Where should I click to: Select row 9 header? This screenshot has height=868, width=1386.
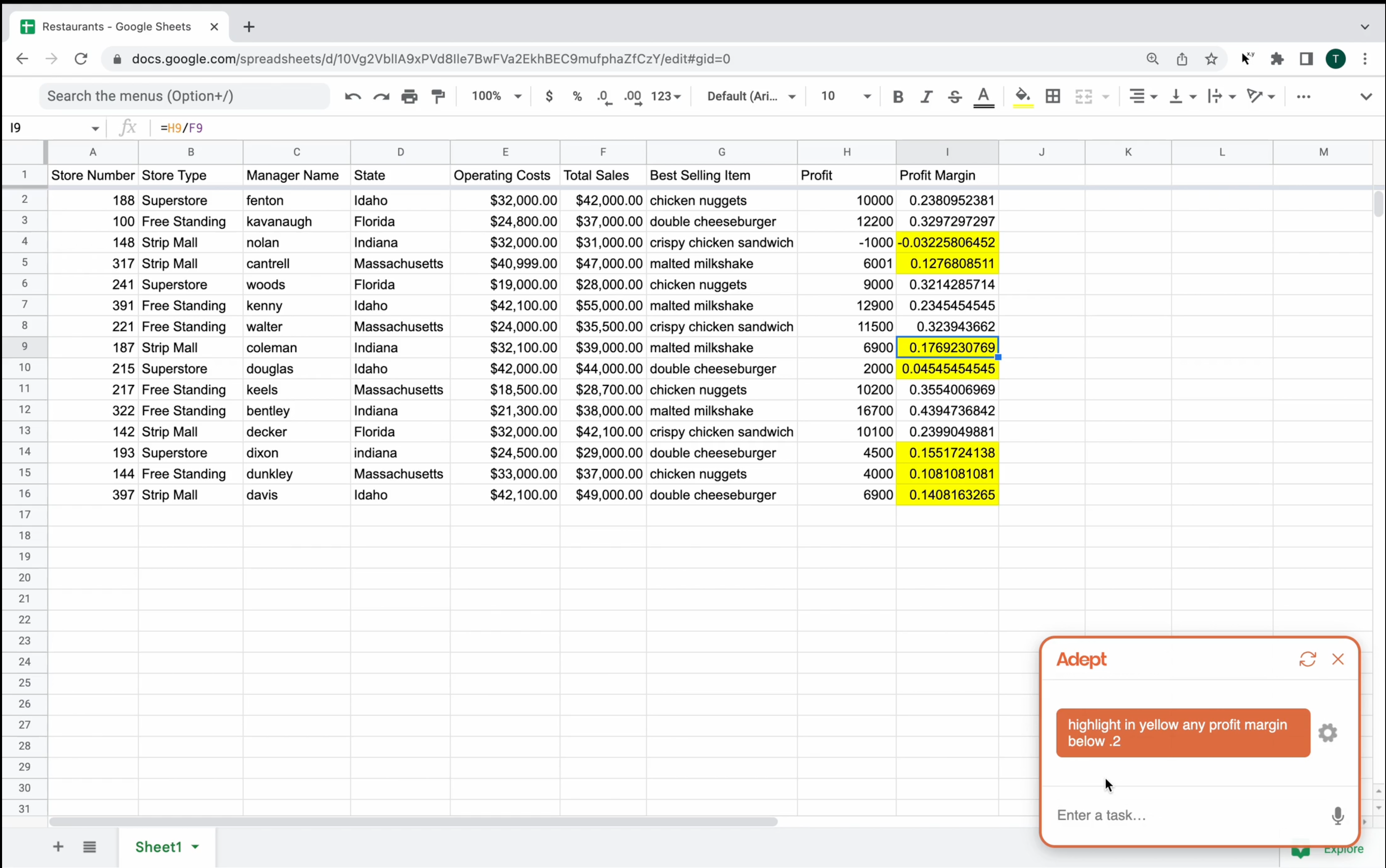coord(24,347)
